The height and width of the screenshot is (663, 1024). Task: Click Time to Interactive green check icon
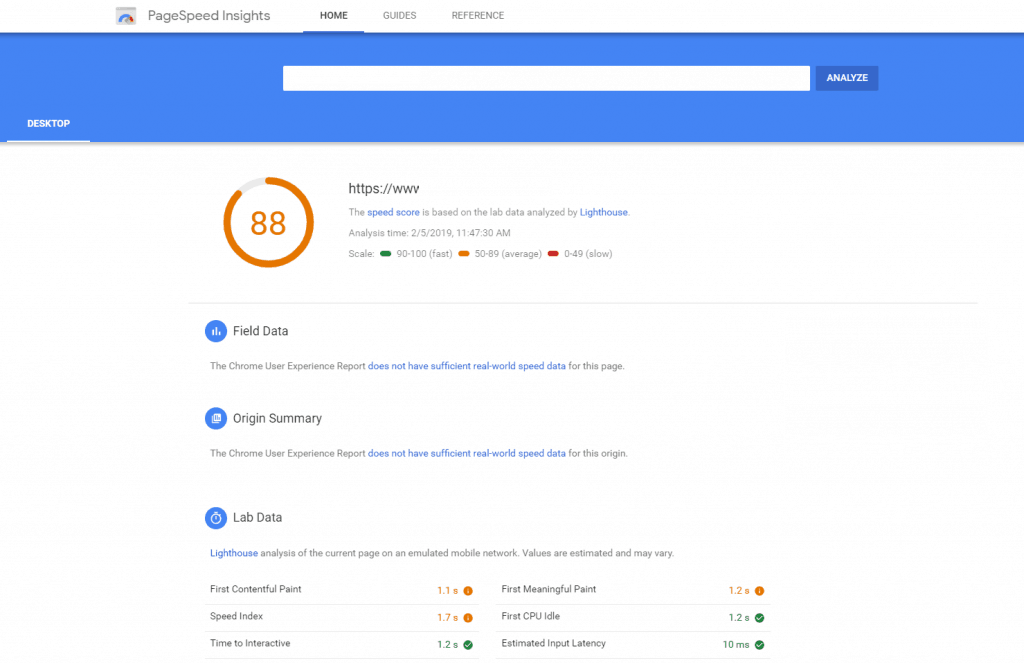pos(468,645)
